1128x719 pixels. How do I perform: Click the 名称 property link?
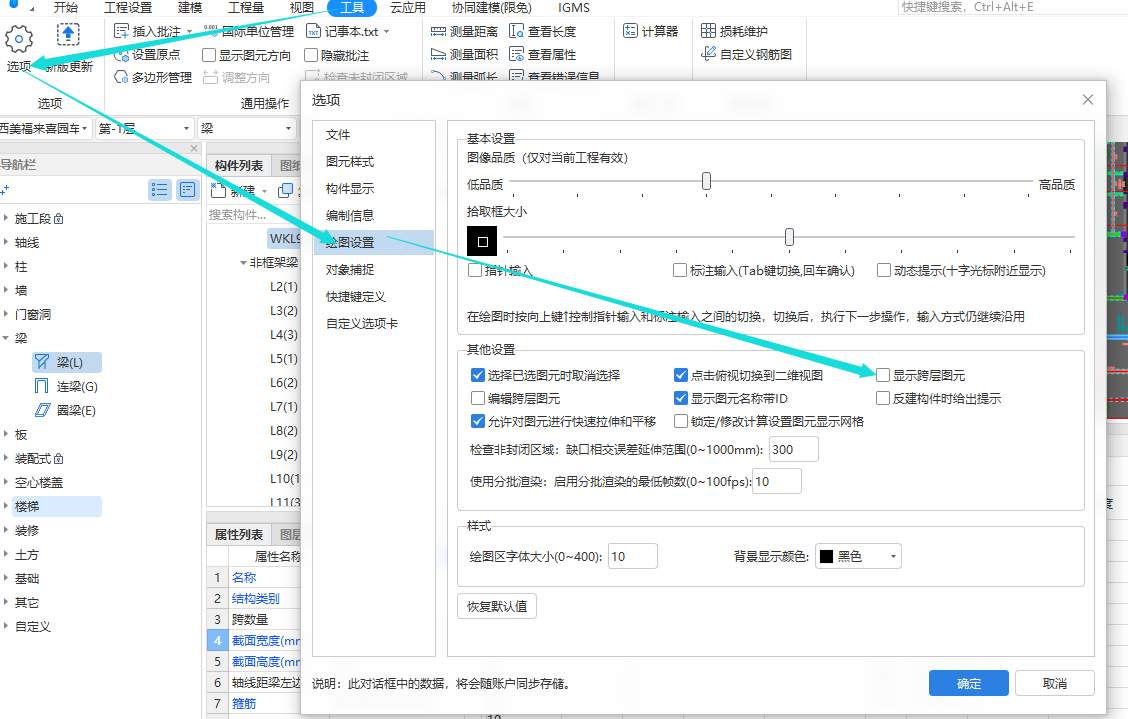pos(244,577)
